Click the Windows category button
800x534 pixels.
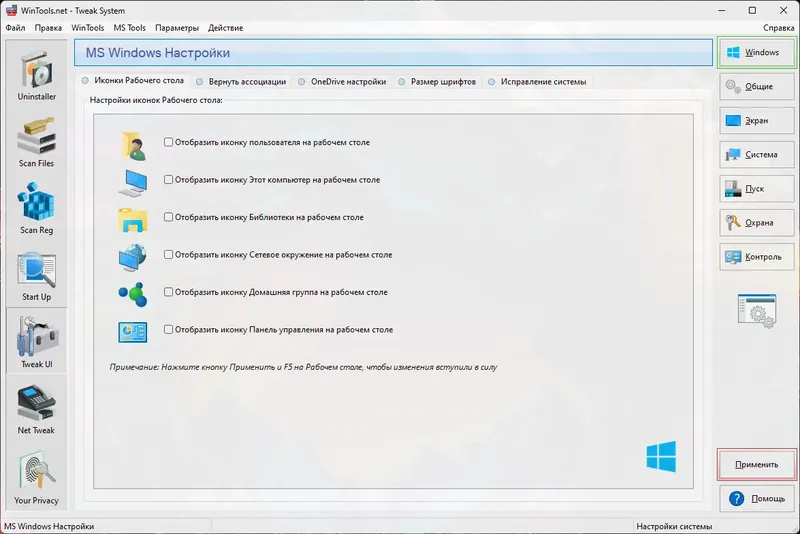(757, 52)
